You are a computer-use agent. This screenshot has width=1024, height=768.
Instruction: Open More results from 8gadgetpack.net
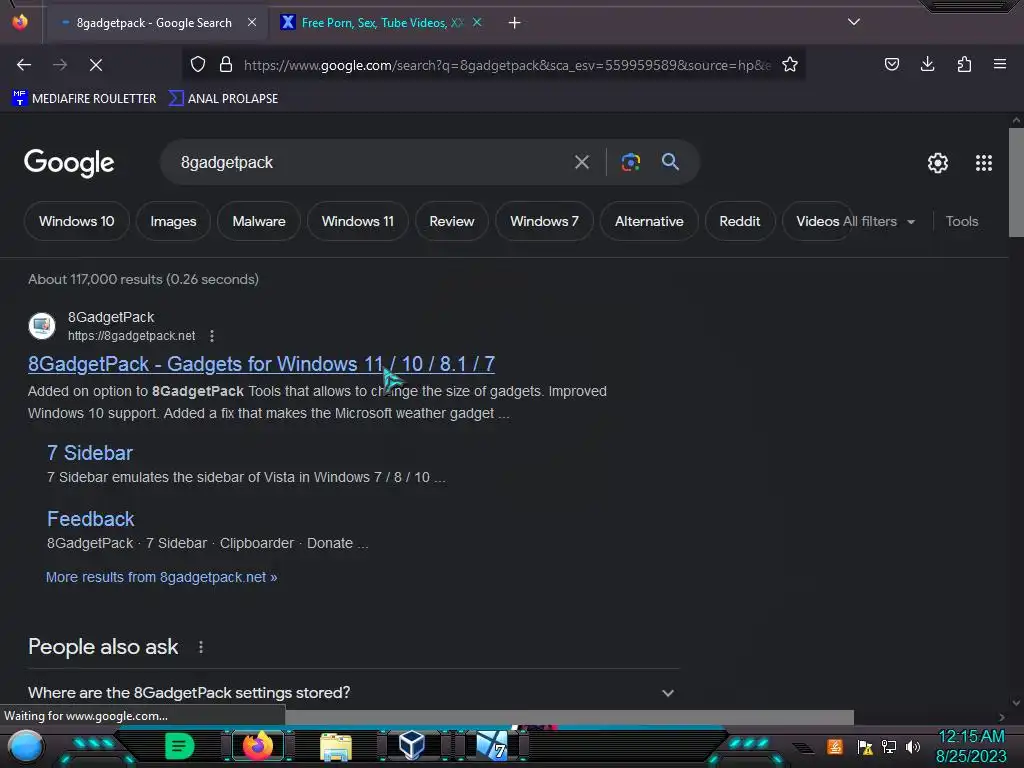point(161,577)
